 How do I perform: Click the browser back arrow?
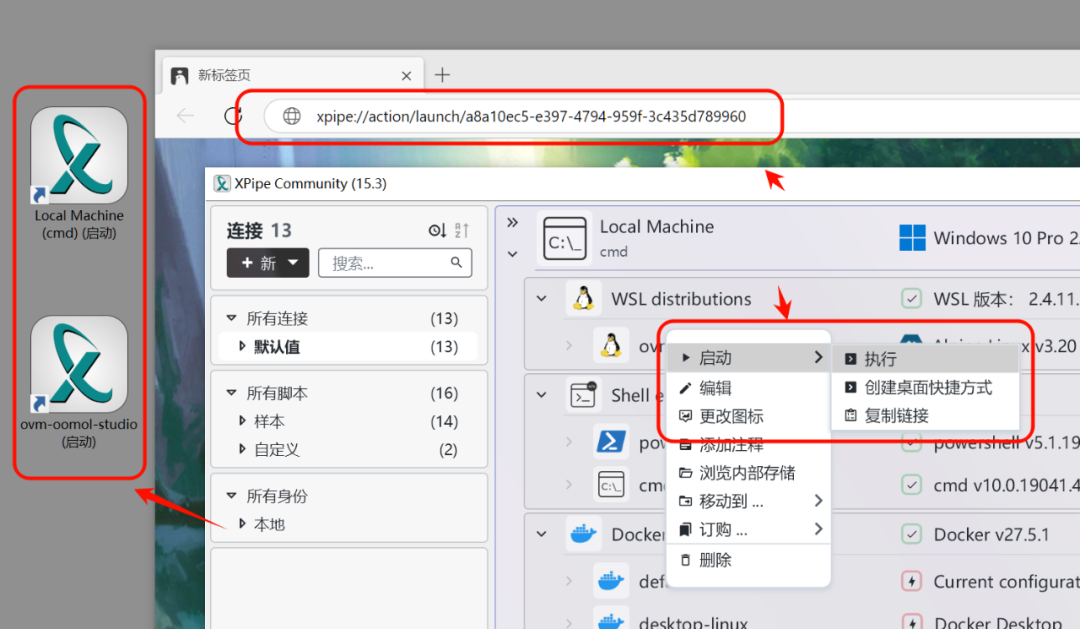pyautogui.click(x=185, y=116)
